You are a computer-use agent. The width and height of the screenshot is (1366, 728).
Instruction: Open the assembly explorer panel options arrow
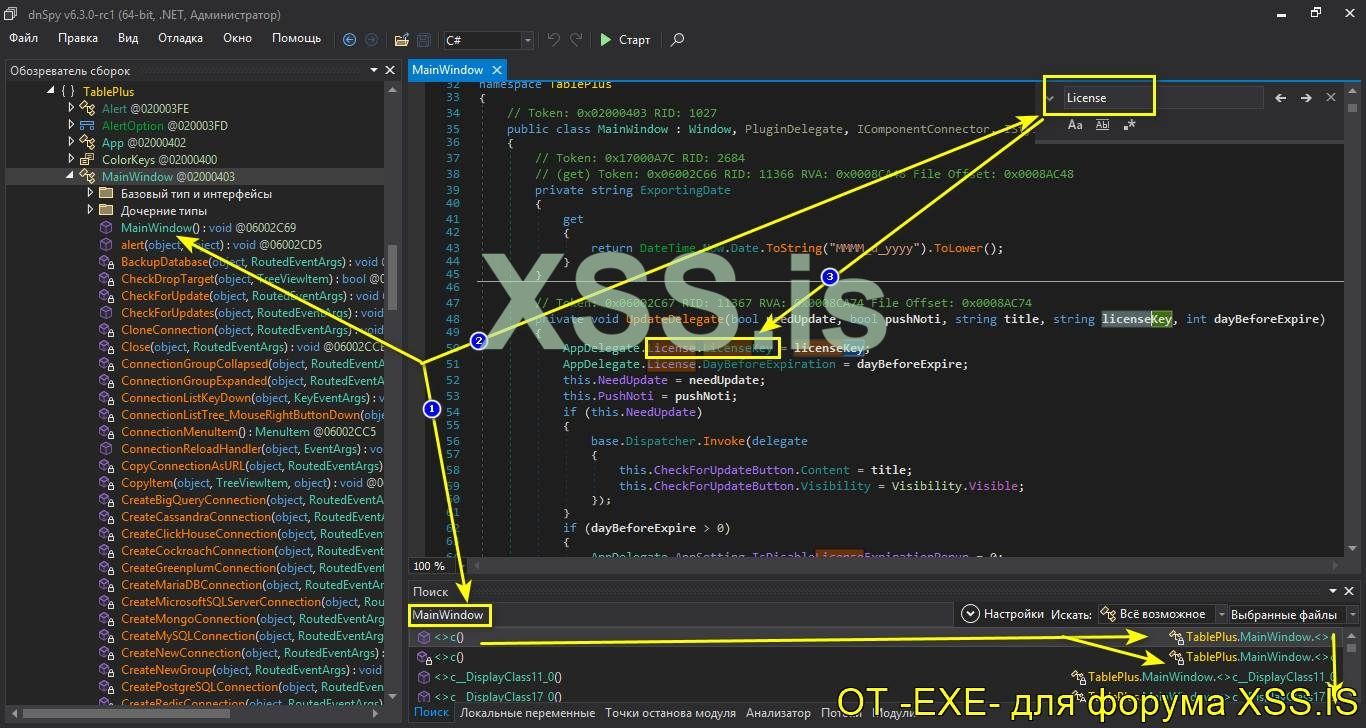pyautogui.click(x=374, y=70)
